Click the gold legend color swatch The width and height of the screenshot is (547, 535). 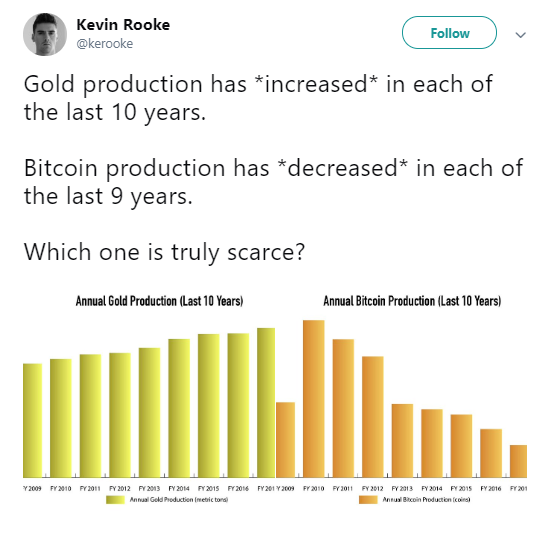115,500
